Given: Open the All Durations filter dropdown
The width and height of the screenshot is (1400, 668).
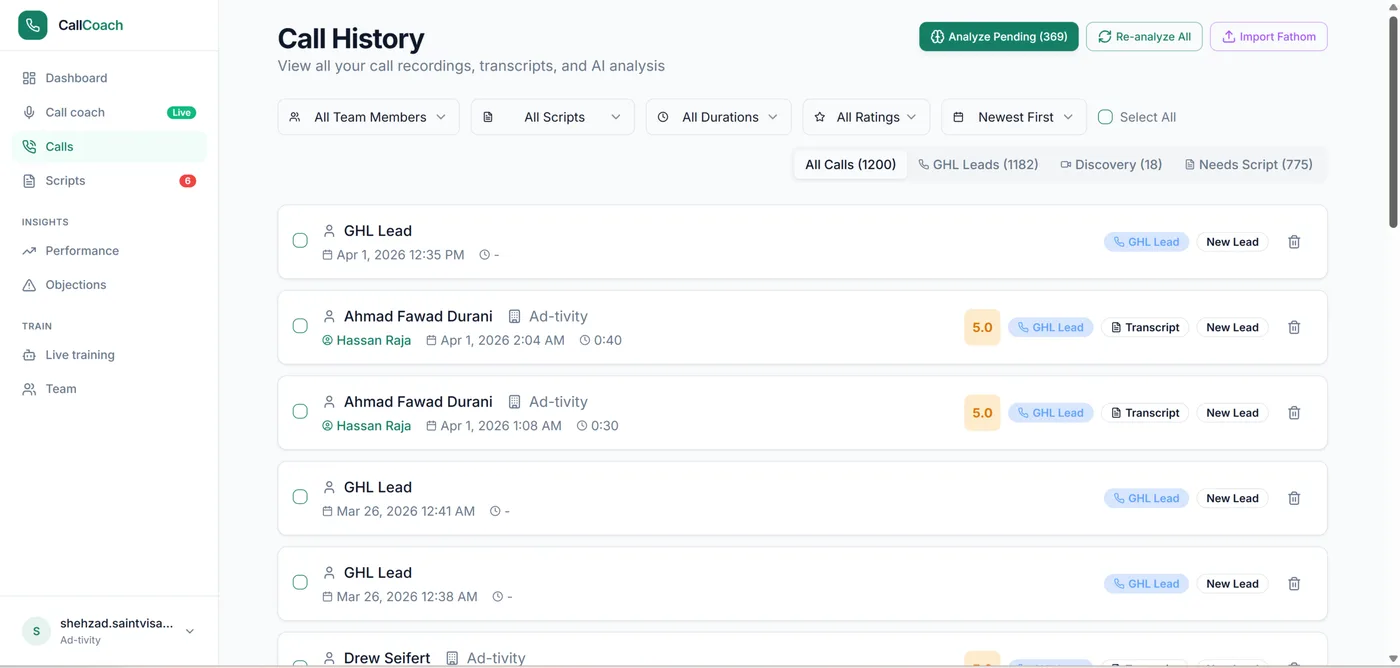Looking at the screenshot, I should tap(718, 117).
